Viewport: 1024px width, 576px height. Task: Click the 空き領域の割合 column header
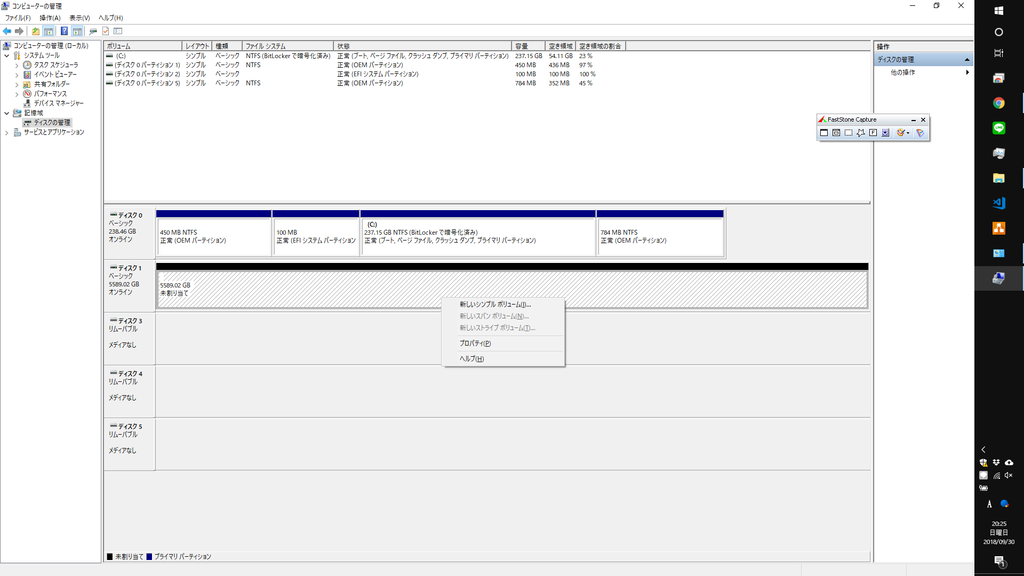[x=601, y=46]
